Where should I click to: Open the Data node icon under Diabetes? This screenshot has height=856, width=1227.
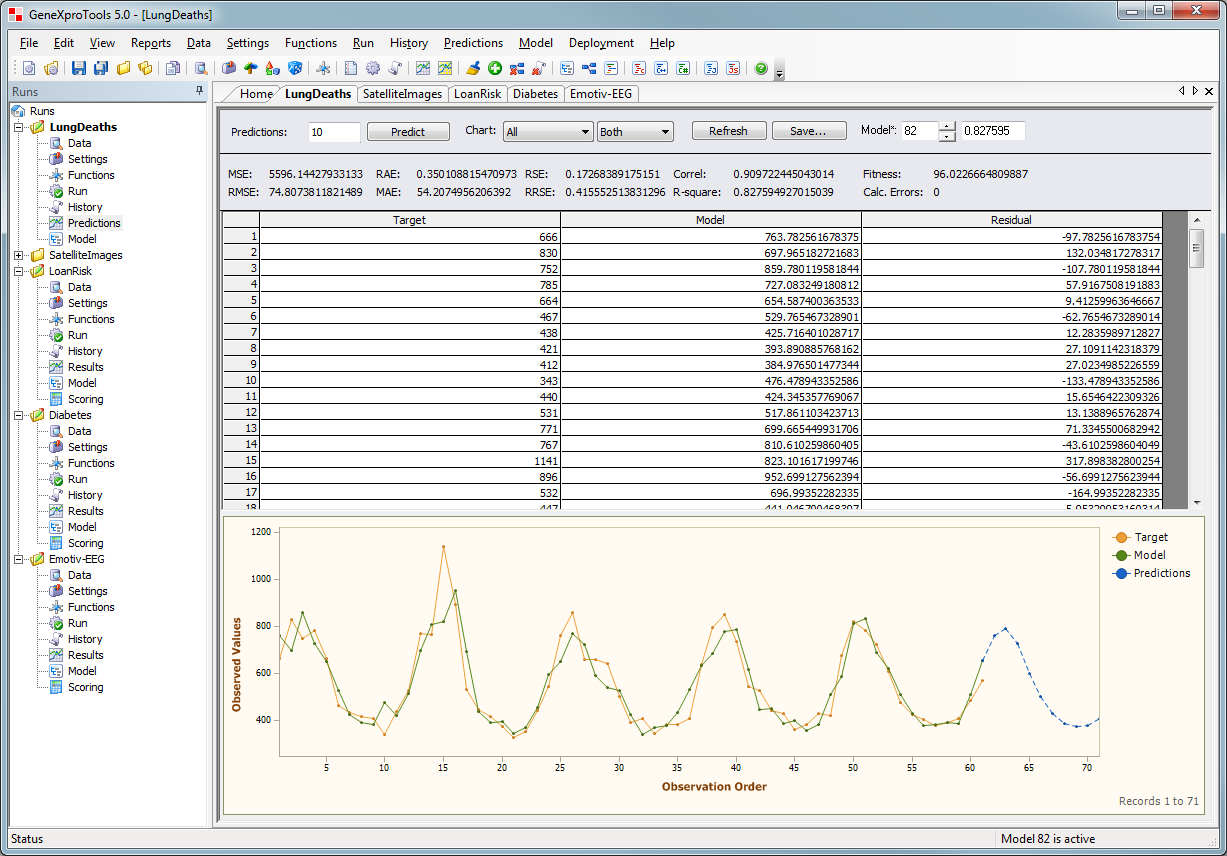[x=57, y=431]
